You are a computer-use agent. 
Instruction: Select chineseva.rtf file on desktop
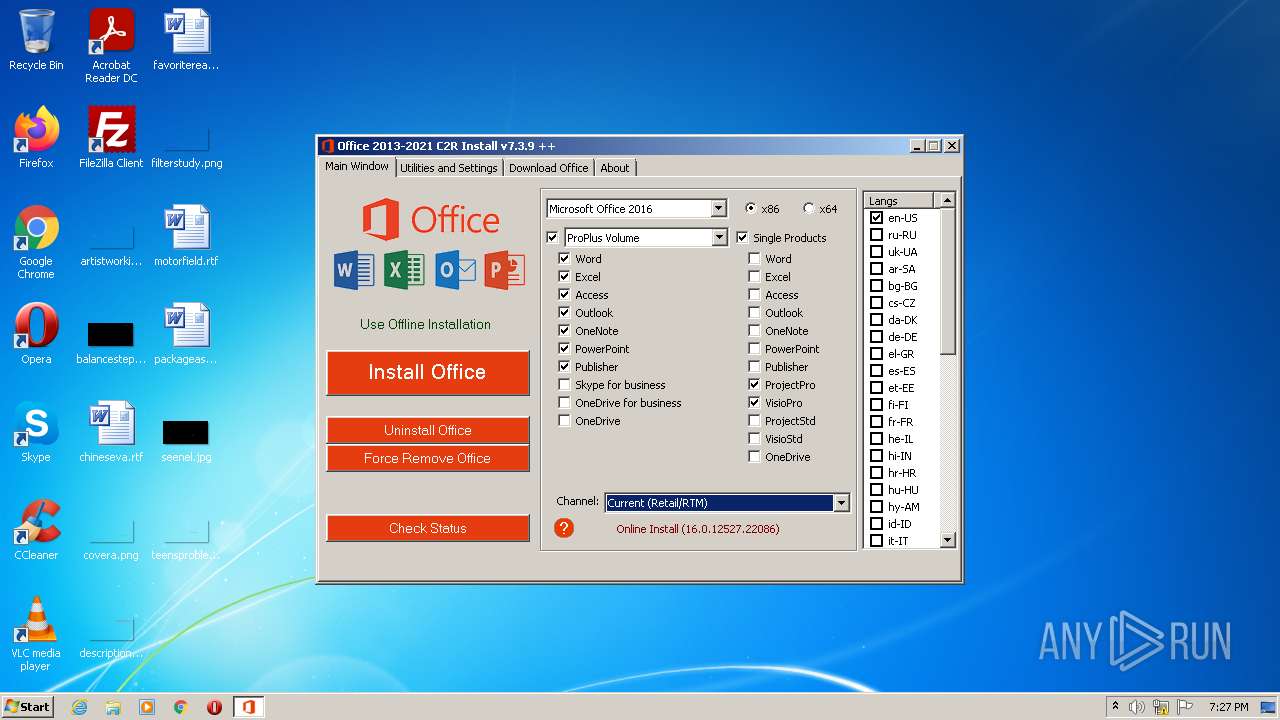coord(111,432)
